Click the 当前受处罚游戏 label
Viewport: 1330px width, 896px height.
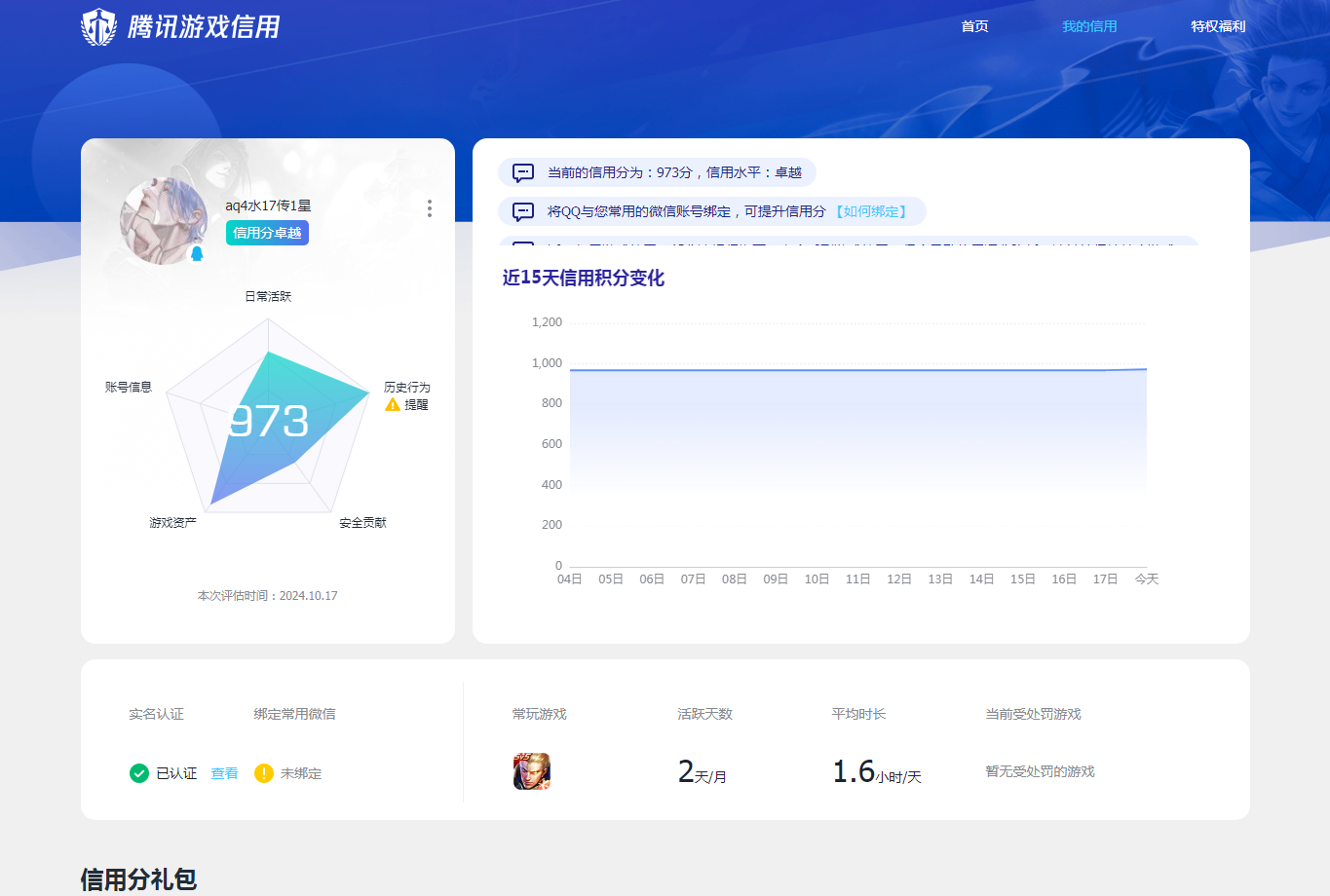tap(1034, 714)
